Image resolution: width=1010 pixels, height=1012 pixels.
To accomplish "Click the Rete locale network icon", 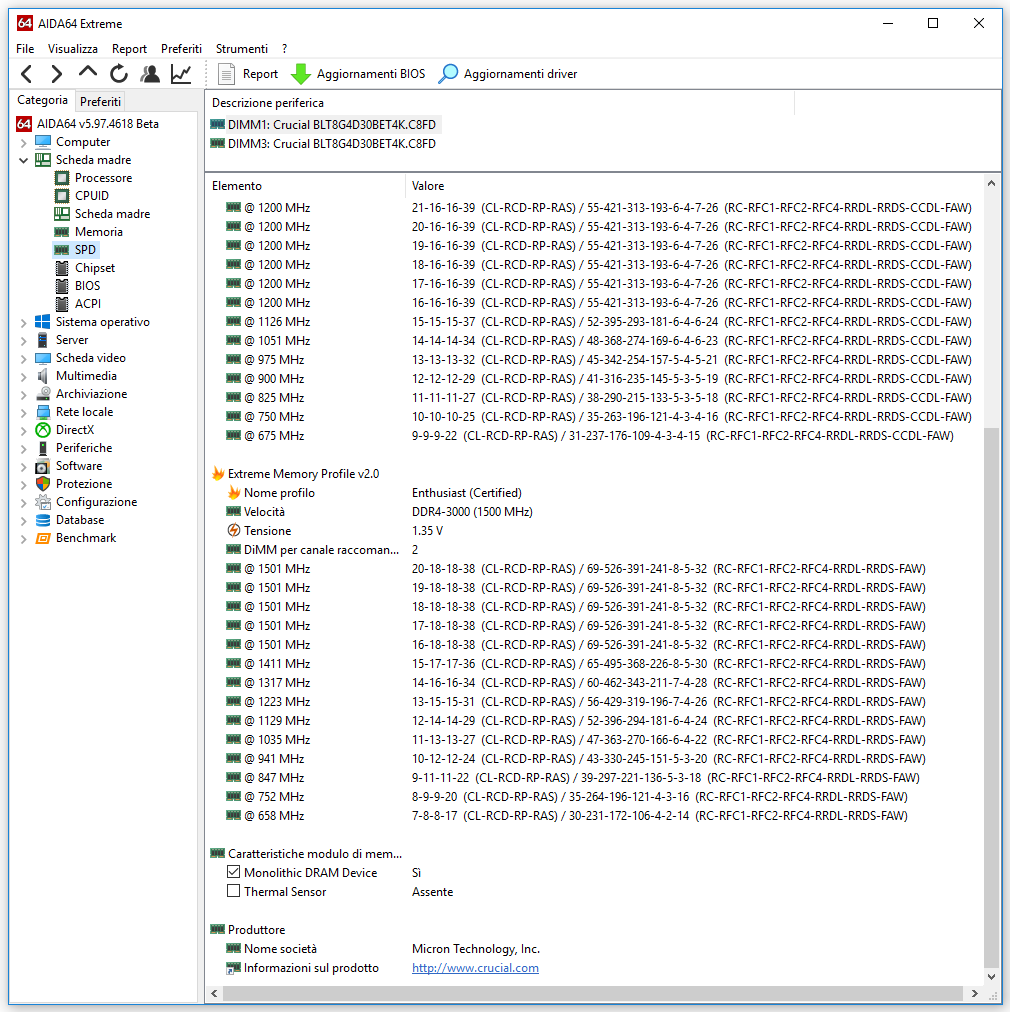I will [43, 412].
